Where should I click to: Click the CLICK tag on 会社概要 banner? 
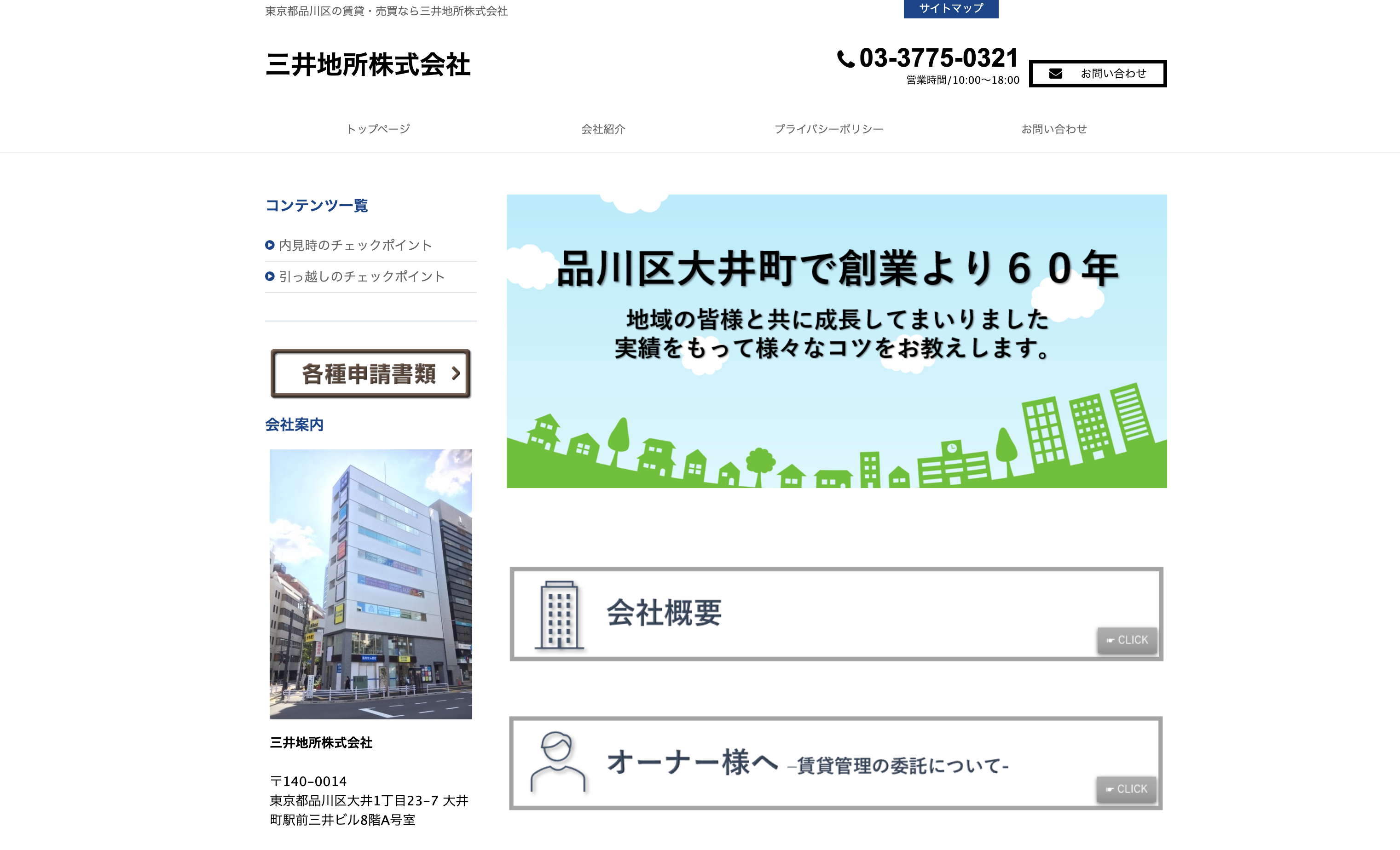1127,640
